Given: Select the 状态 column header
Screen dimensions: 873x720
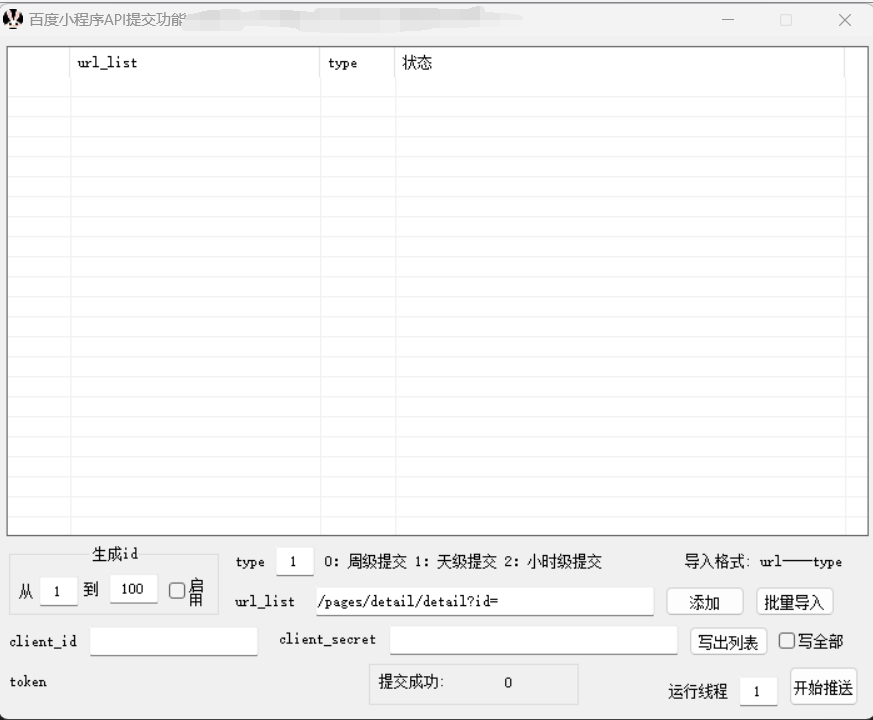Looking at the screenshot, I should click(619, 63).
